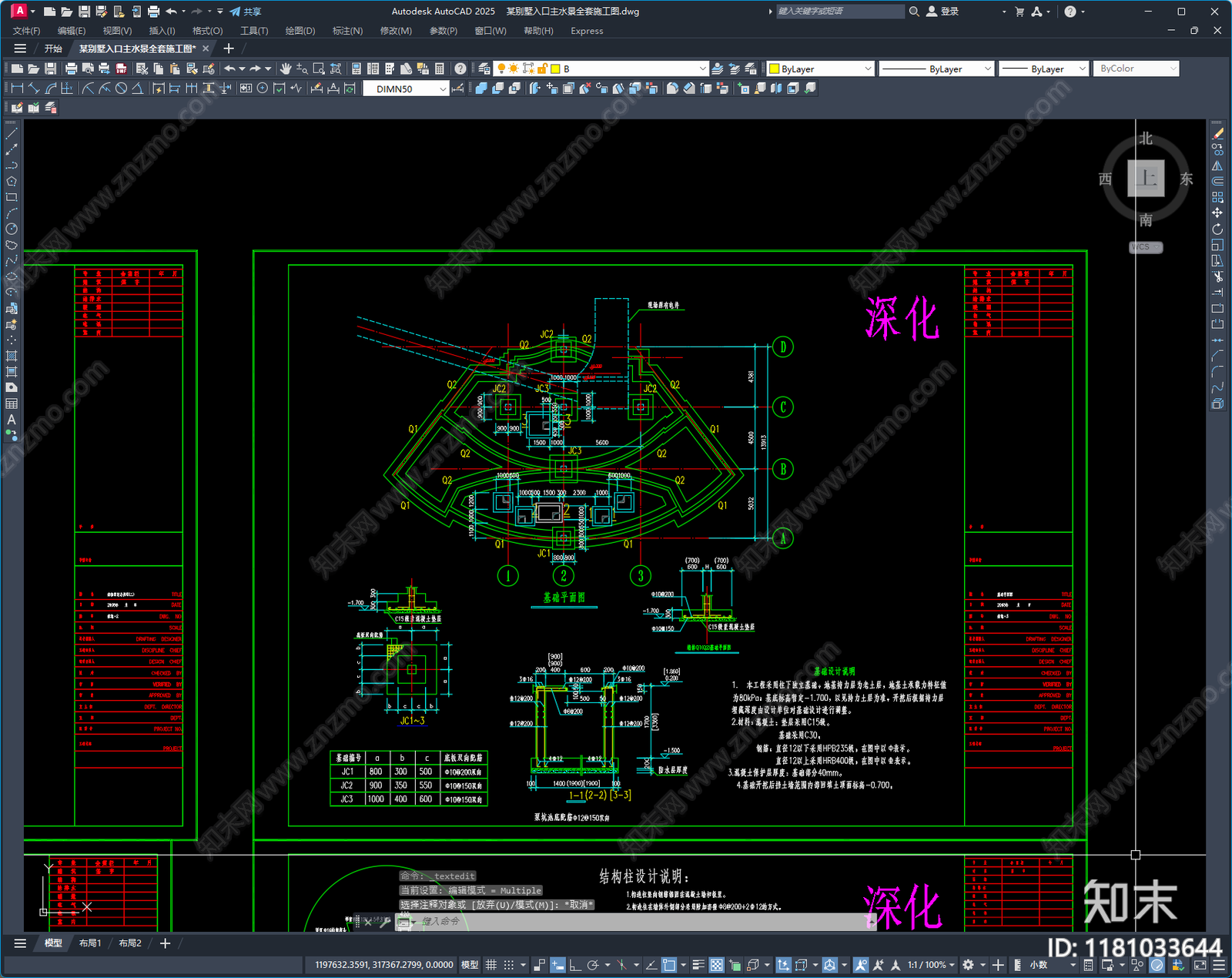Click the keyword search field in title bar
Screen dimensions: 1232x978
839,12
